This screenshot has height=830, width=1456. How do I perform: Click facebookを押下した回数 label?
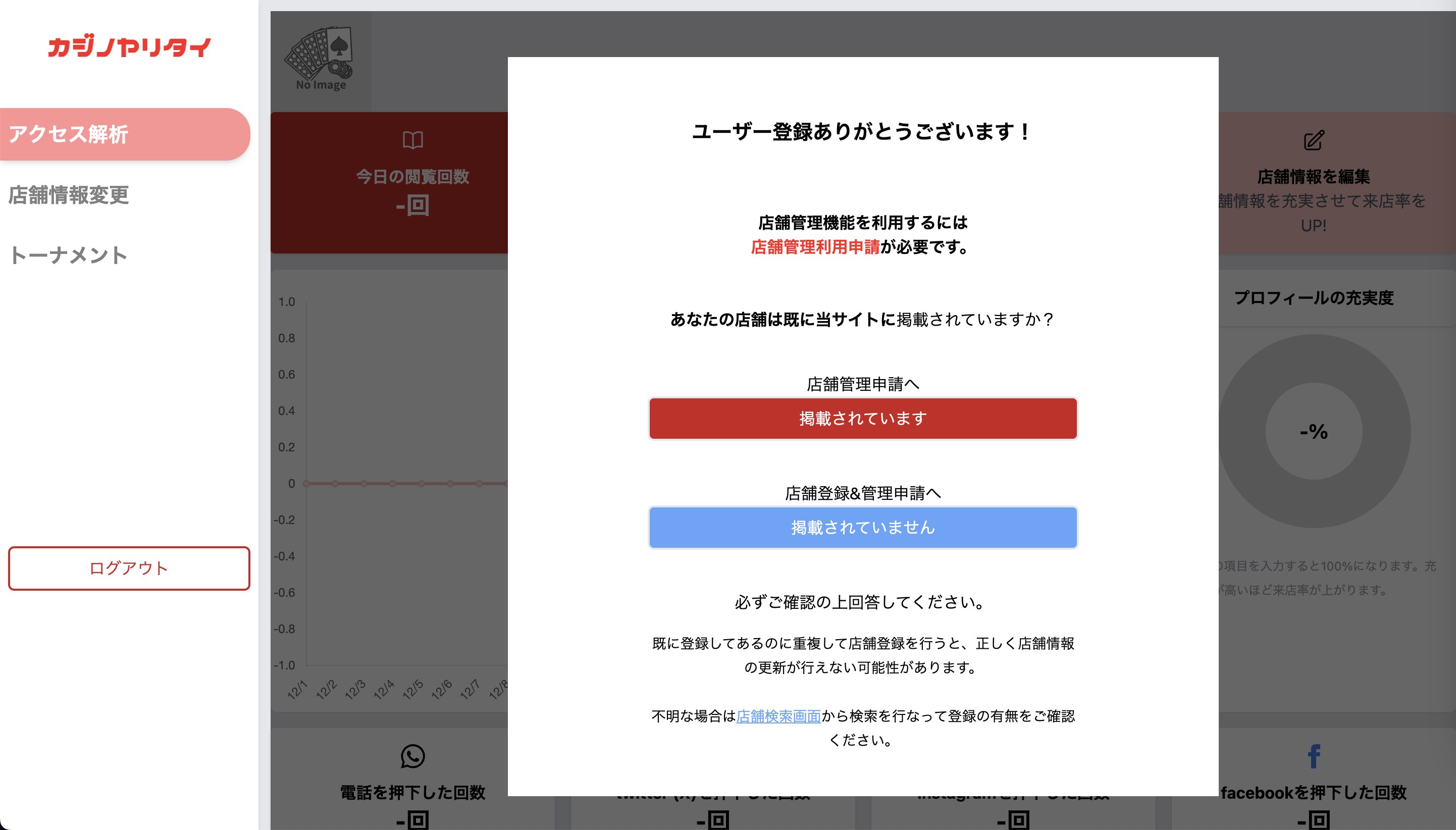click(x=1314, y=792)
